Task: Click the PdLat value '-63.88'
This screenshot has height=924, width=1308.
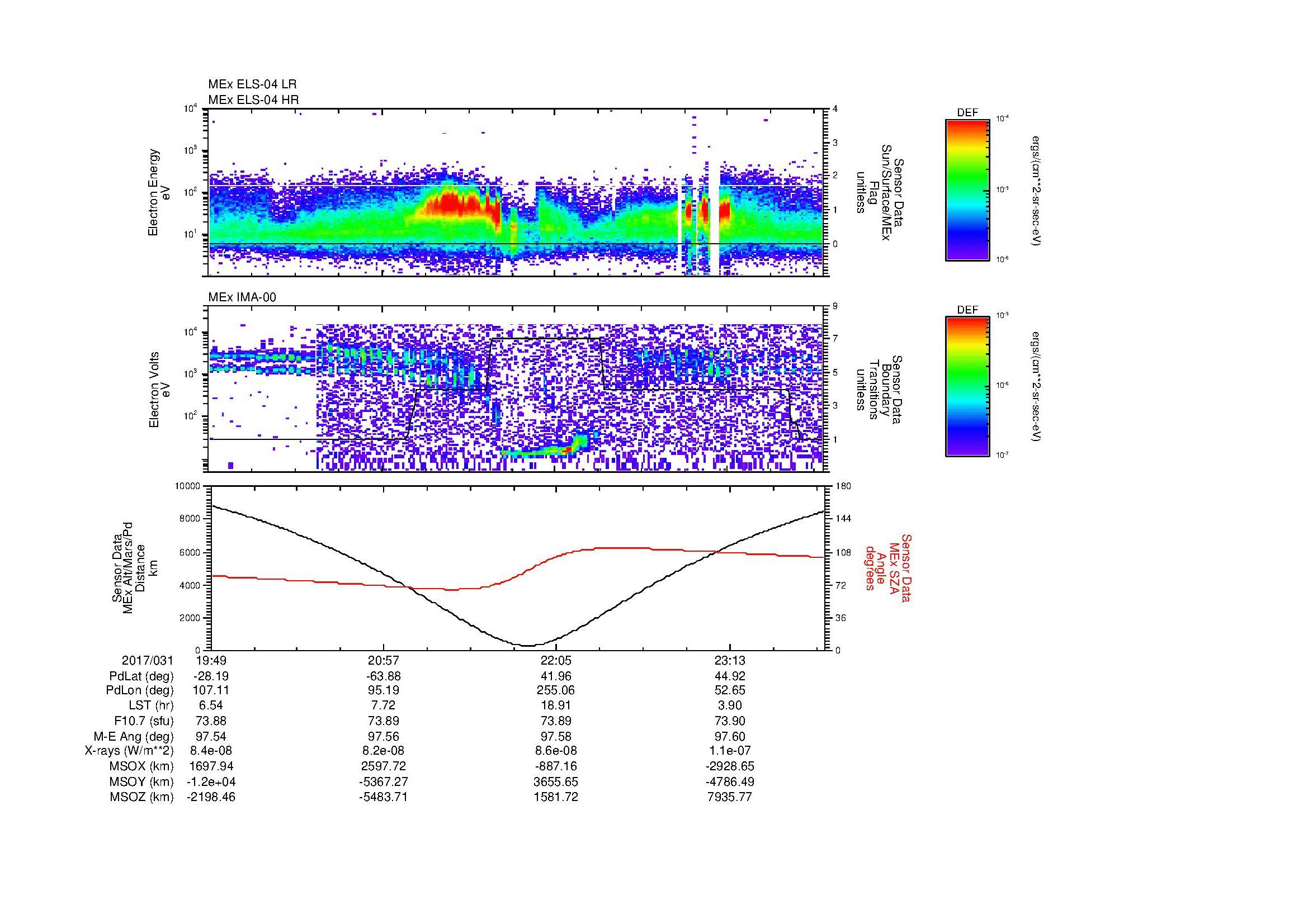Action: pos(384,676)
